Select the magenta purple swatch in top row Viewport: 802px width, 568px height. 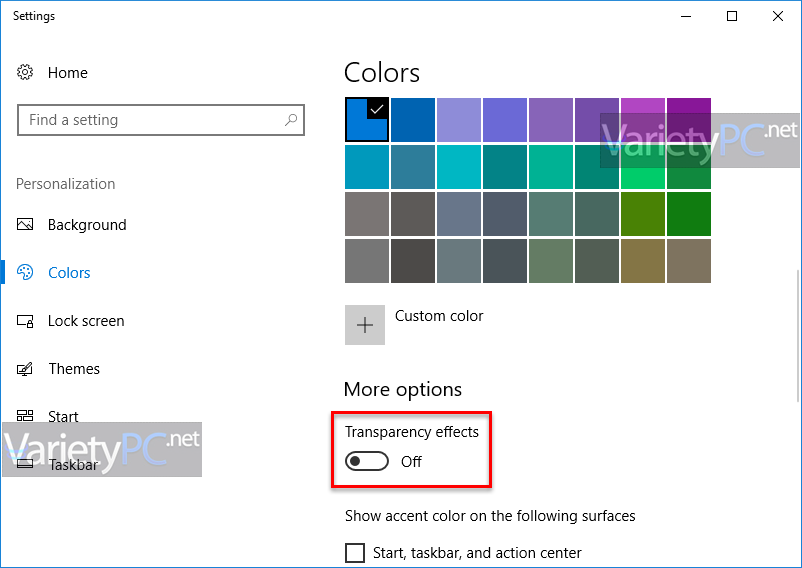point(643,120)
